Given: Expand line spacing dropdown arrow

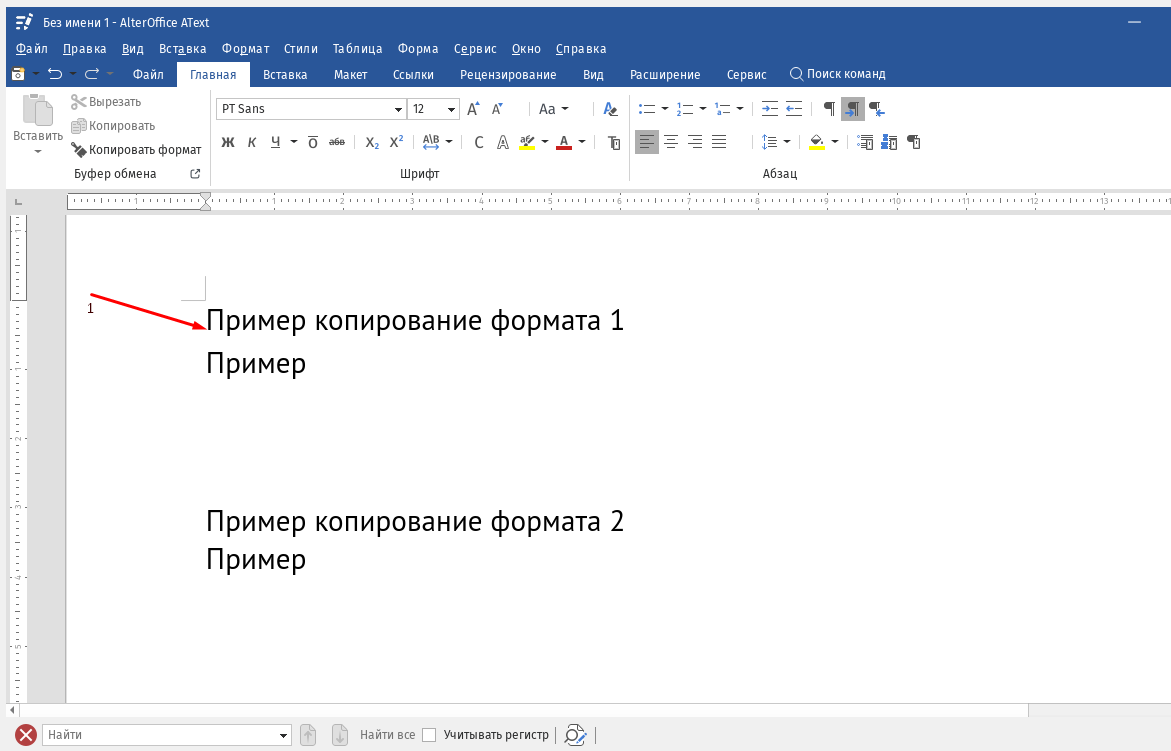Looking at the screenshot, I should click(x=787, y=142).
